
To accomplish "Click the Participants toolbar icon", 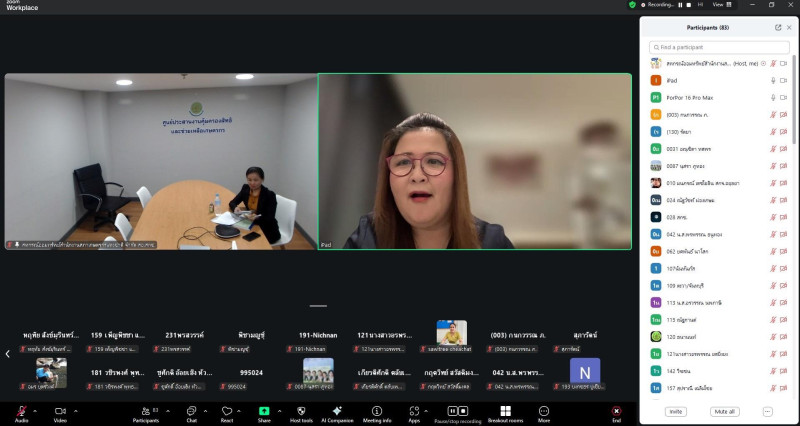I will (x=146, y=412).
